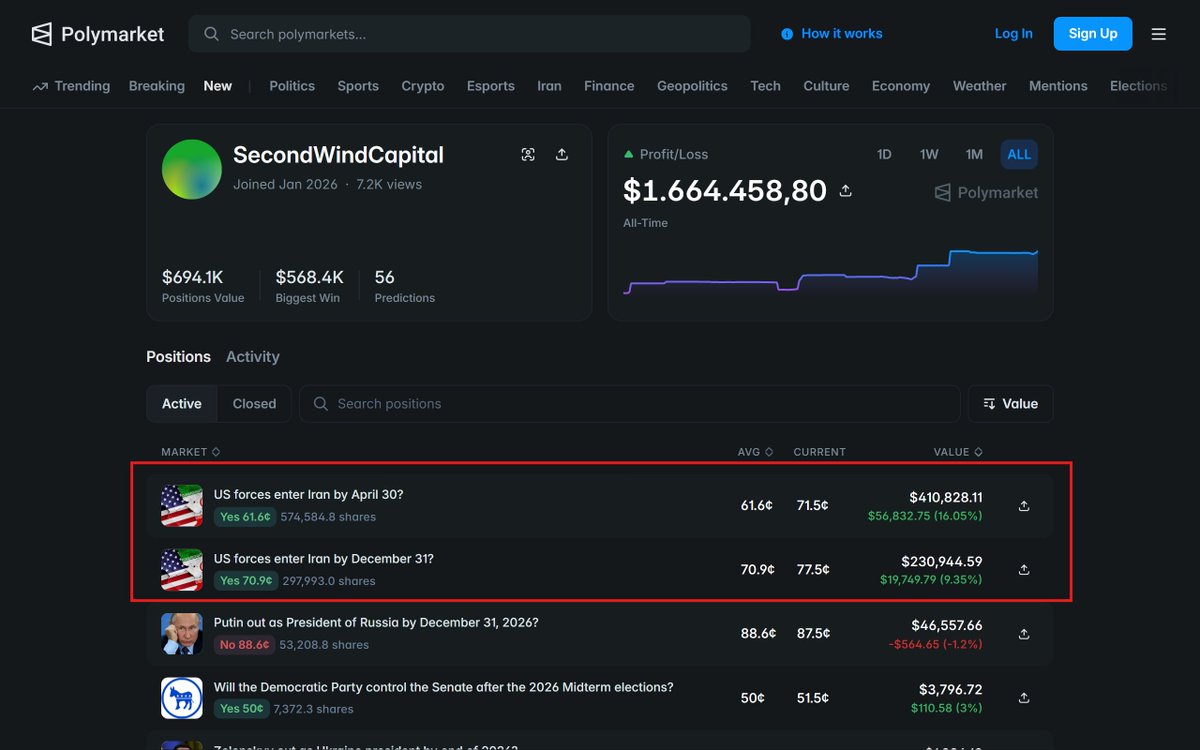Go to Mentions category

1058,86
